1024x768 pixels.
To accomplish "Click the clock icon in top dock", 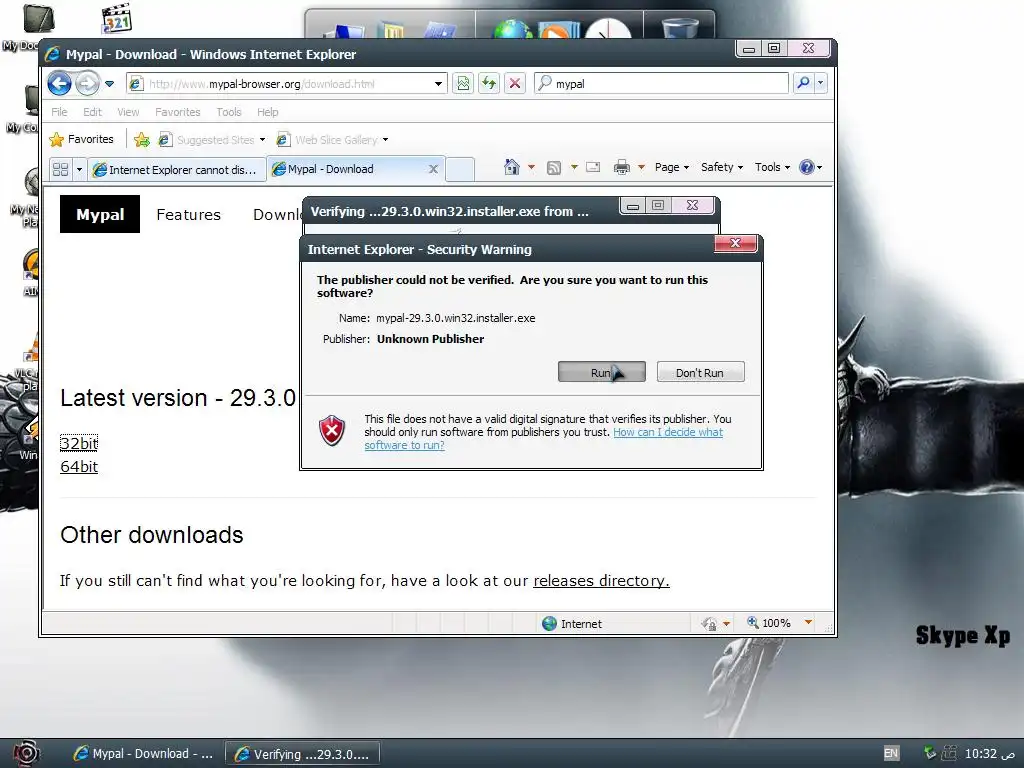I will (608, 28).
